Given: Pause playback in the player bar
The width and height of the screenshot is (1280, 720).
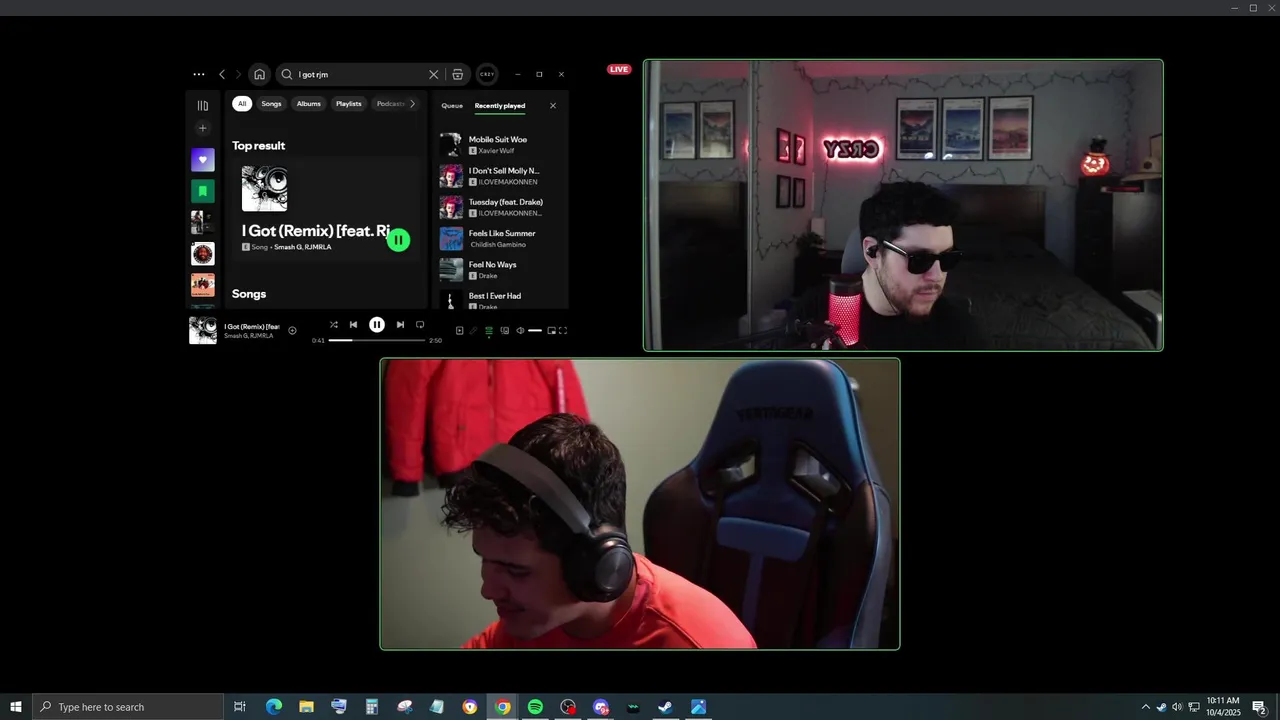Looking at the screenshot, I should point(377,324).
